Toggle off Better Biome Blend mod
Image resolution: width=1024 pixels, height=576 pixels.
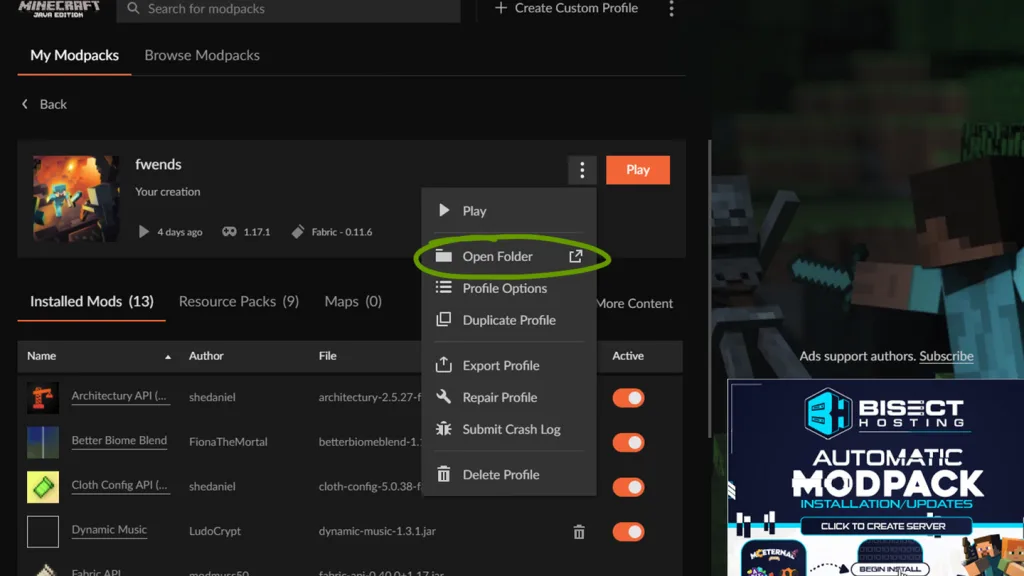(x=628, y=442)
